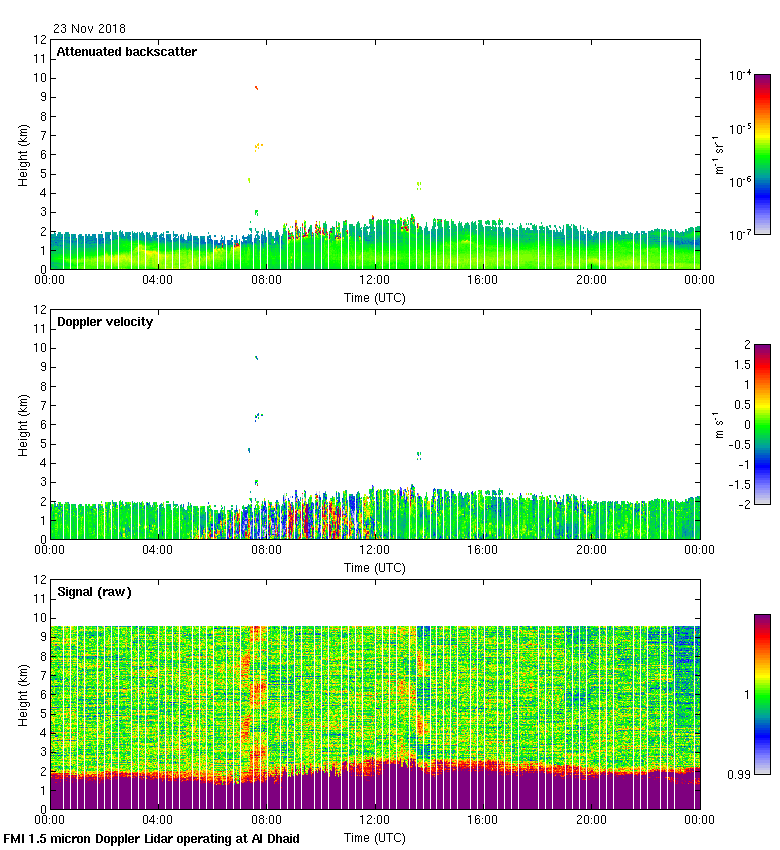The image size is (780, 850).
Task: Click the 'm s⁻¹' unit label of velocity colorbar
Action: [717, 425]
